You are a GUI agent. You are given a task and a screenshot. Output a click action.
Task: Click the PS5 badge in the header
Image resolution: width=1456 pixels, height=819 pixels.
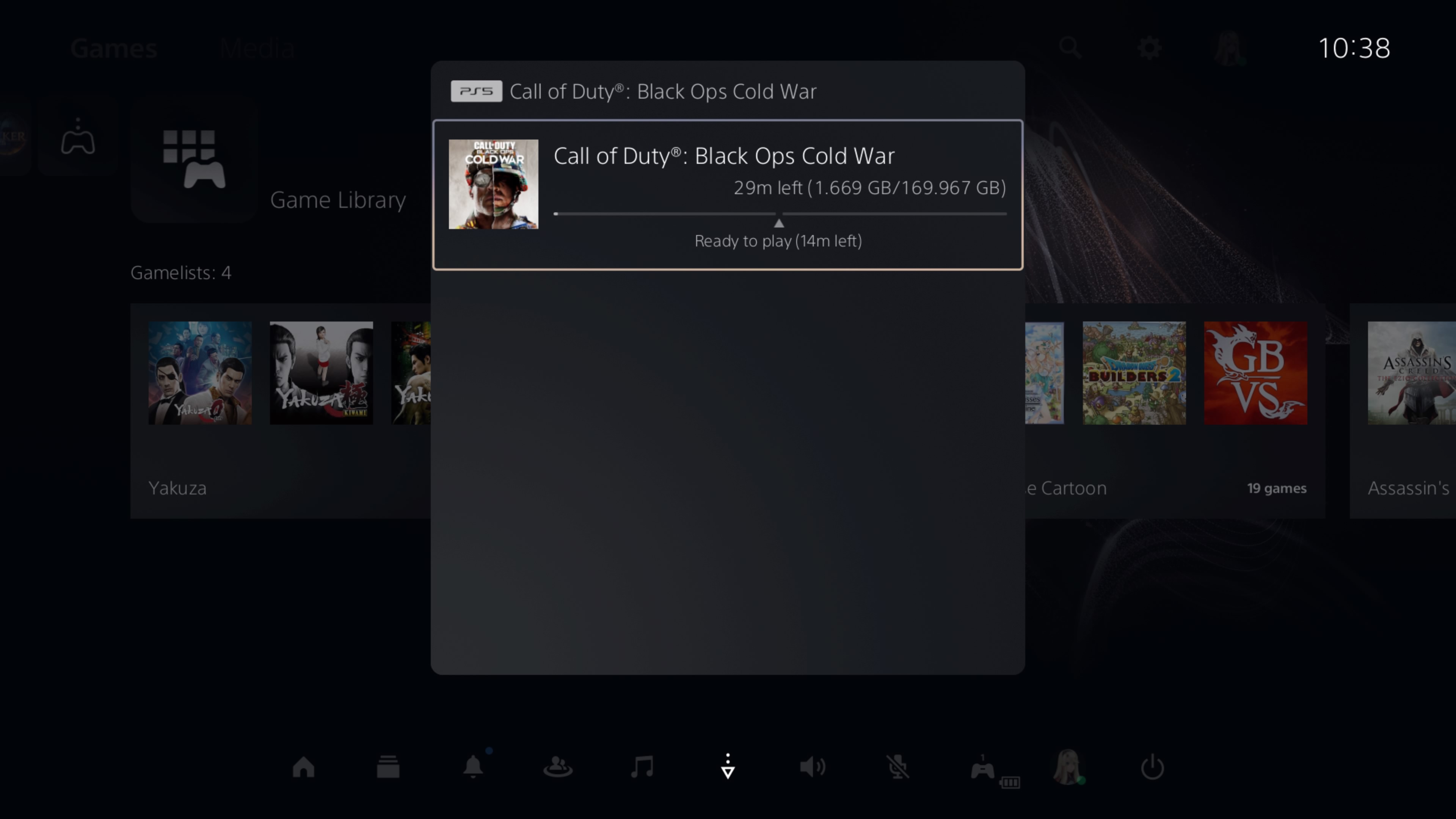(476, 91)
